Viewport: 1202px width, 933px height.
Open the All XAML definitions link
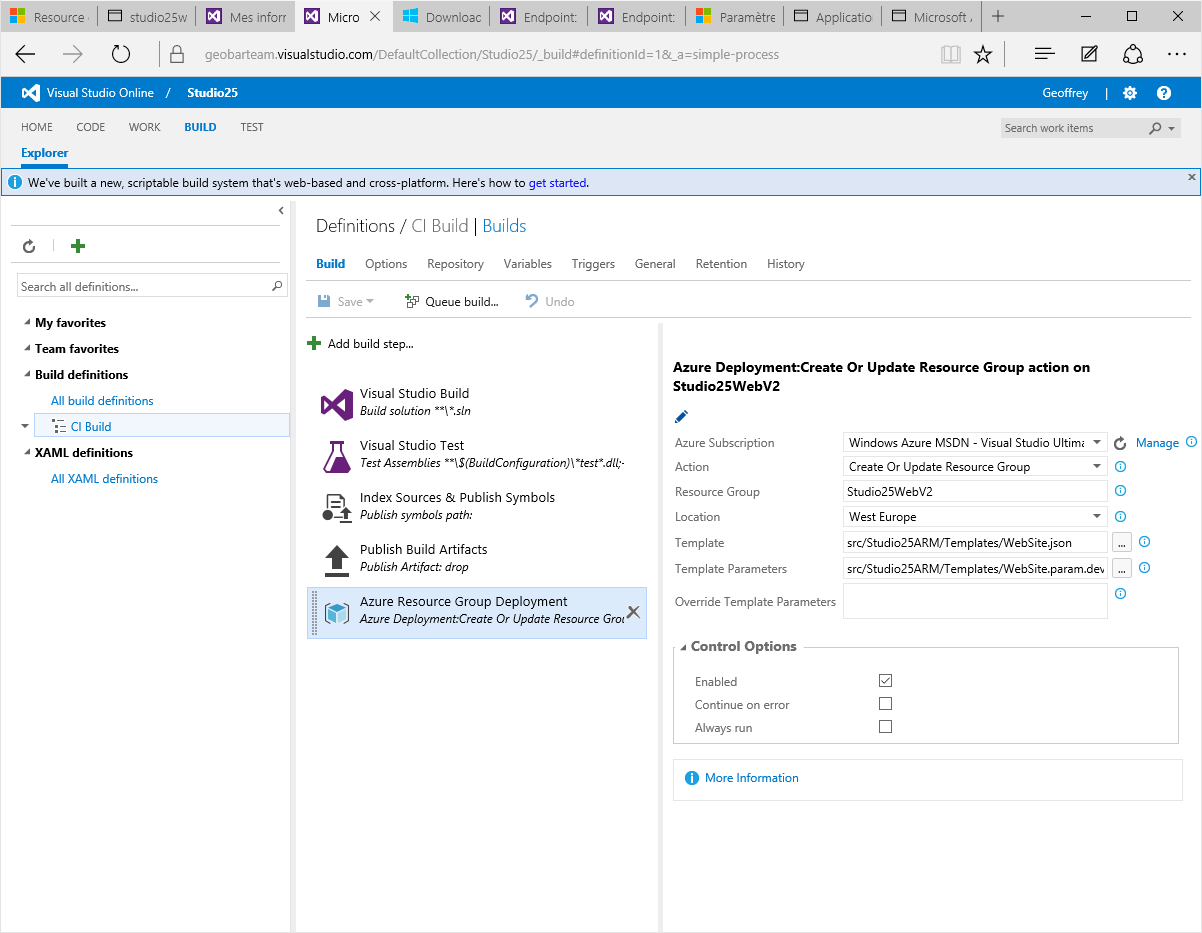click(x=104, y=479)
